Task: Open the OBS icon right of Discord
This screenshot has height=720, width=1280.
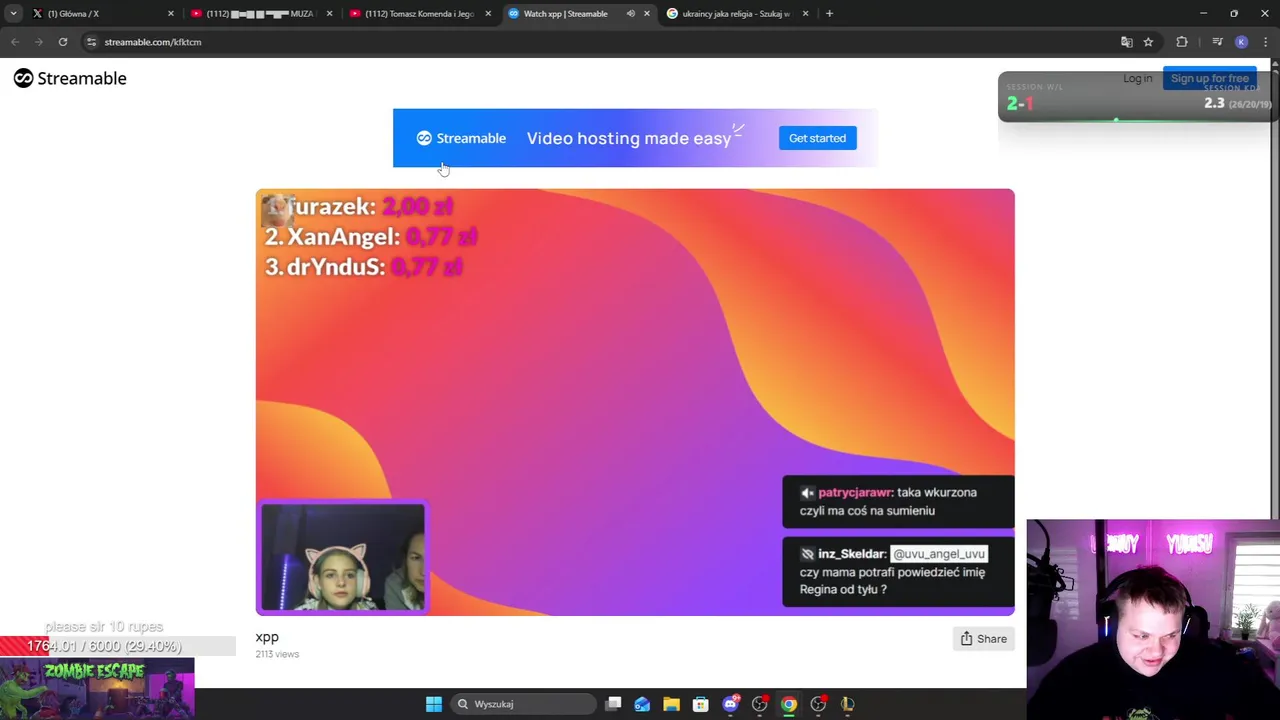Action: [x=759, y=704]
